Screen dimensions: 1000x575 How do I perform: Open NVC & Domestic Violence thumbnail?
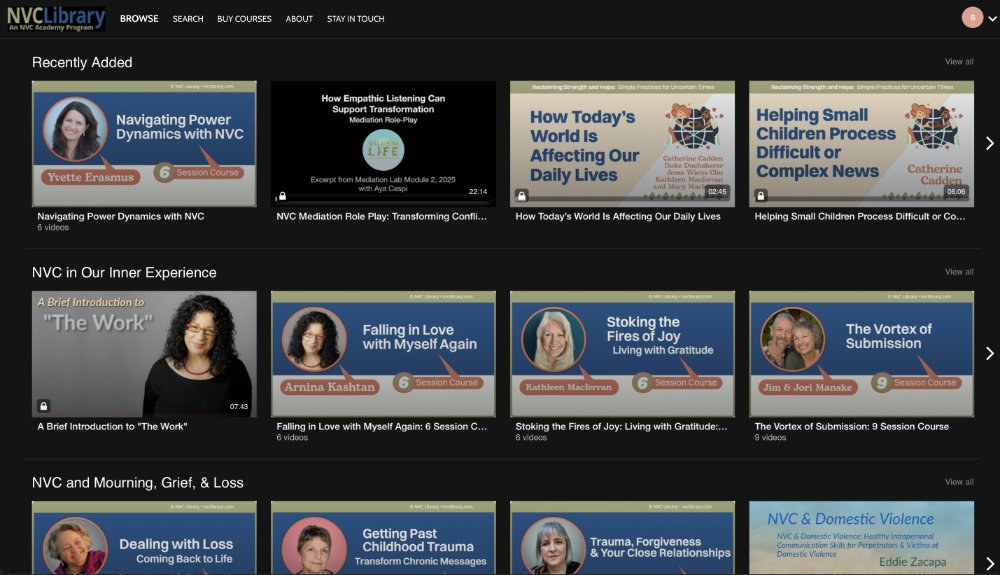(862, 537)
